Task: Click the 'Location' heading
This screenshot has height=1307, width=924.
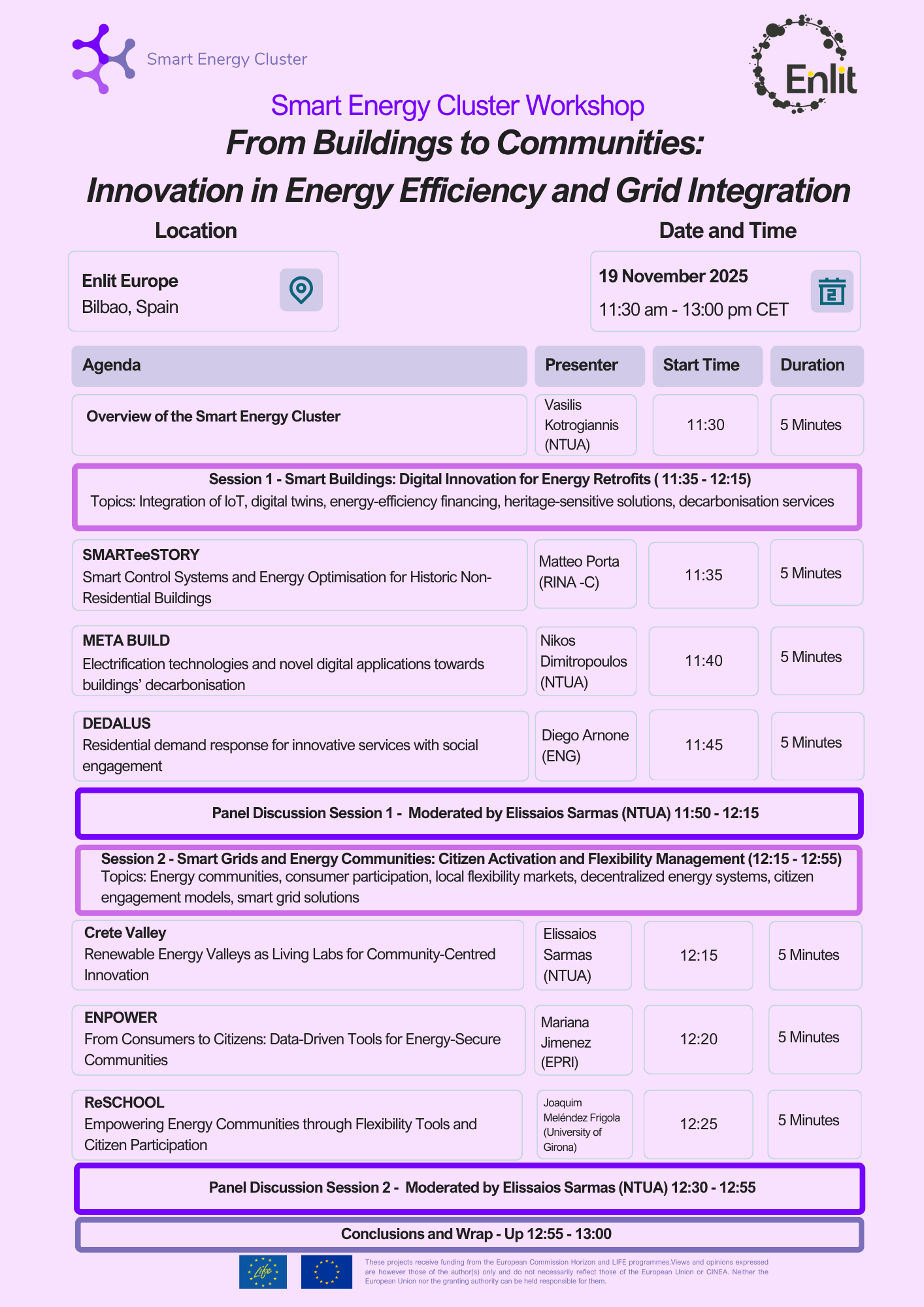Action: [195, 231]
